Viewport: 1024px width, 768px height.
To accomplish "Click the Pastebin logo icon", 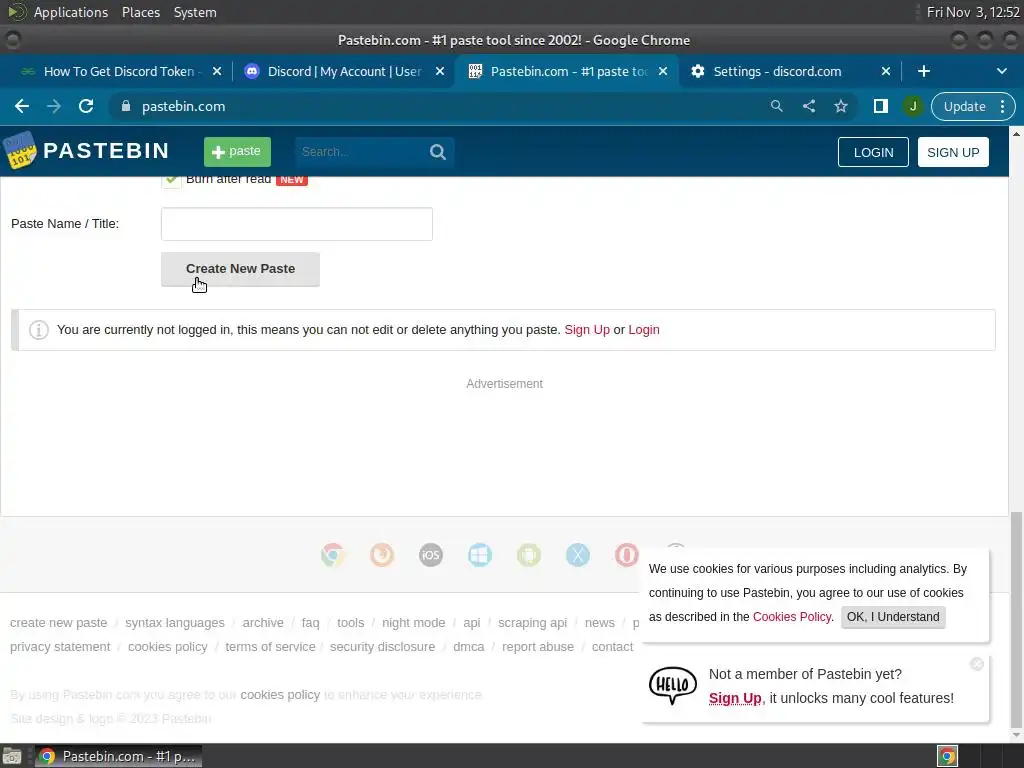I will tap(20, 151).
